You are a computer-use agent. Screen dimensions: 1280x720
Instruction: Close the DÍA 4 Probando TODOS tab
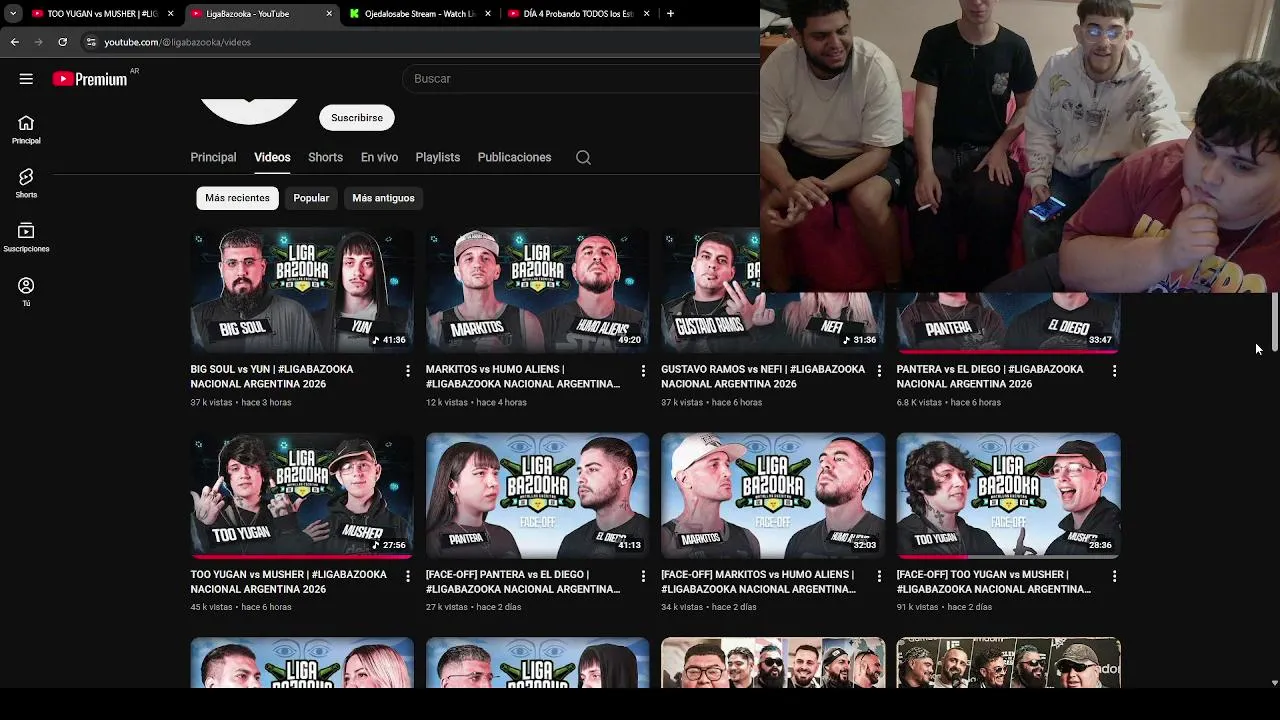[647, 14]
